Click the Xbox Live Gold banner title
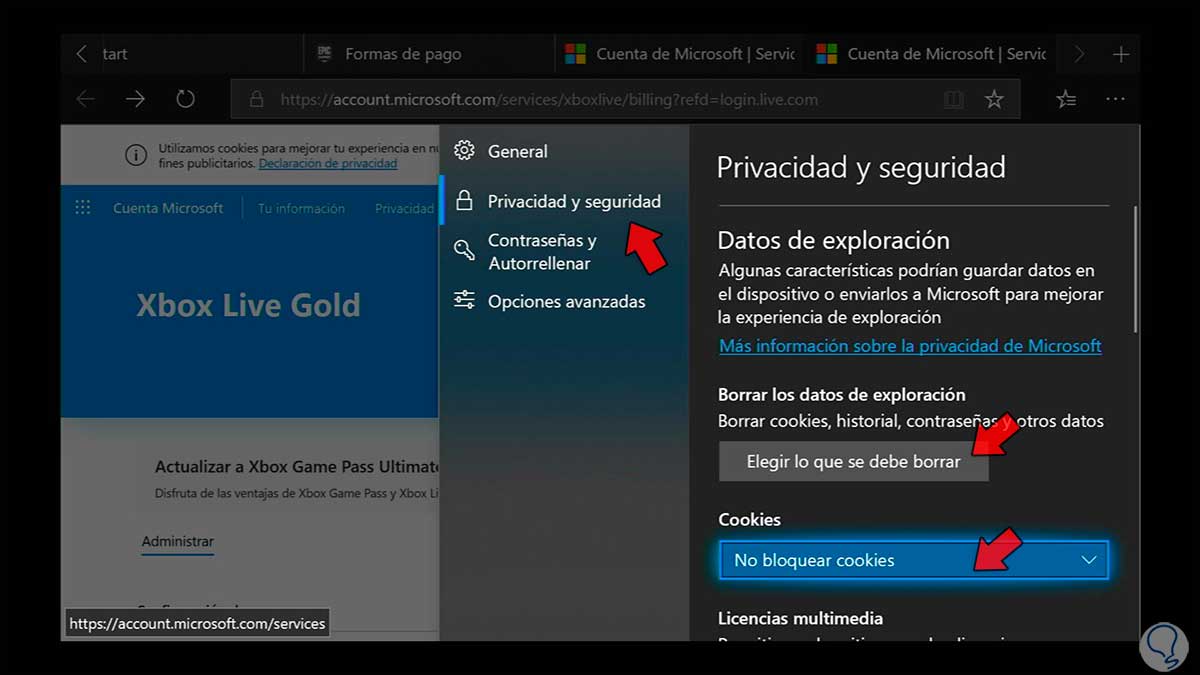Screen dimensions: 1200x675 coord(248,305)
